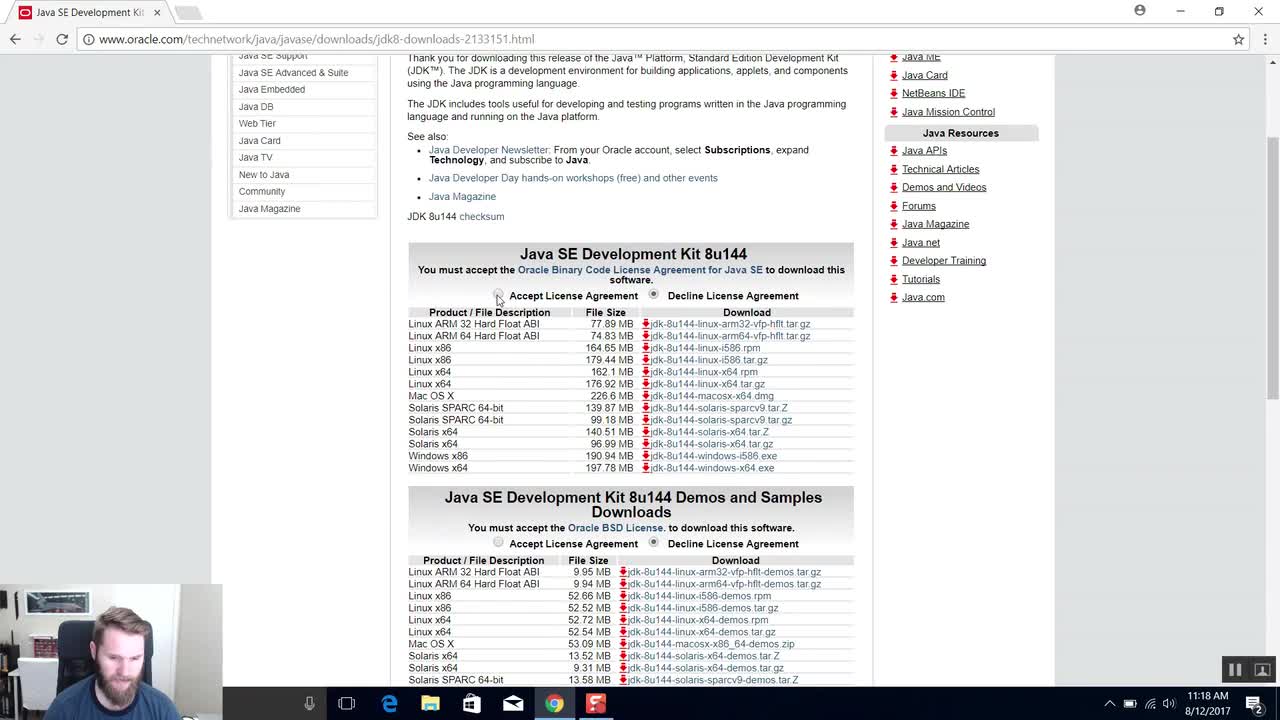Open Web Tier in the sidebar
Viewport: 1280px width, 720px height.
(x=257, y=124)
